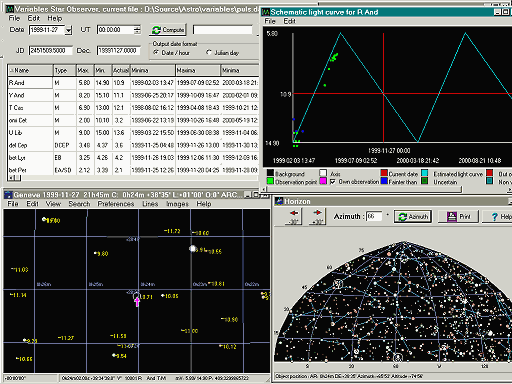The width and height of the screenshot is (512, 384).
Task: Click the magenta Own observation color swatch
Action: [x=323, y=181]
